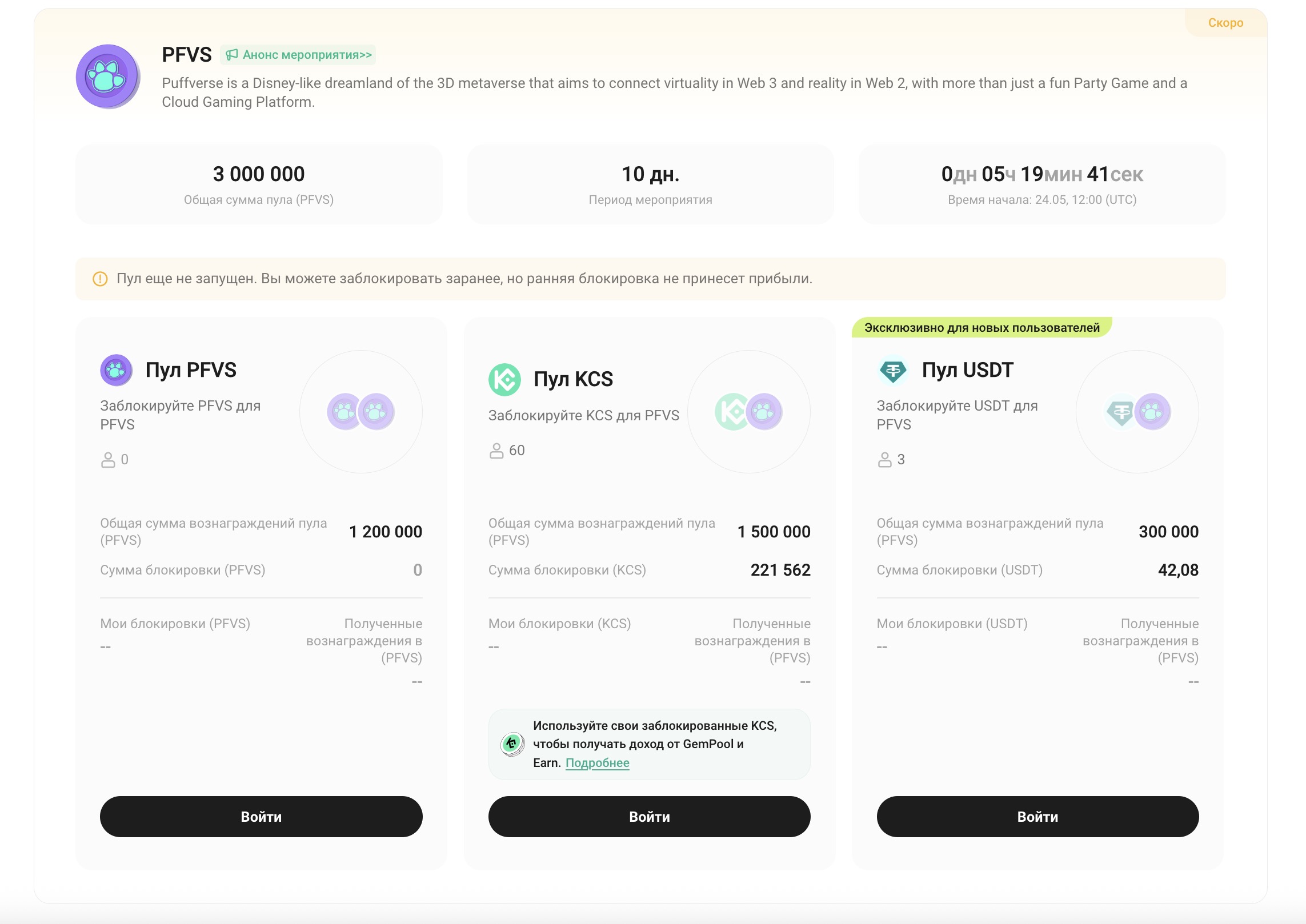The width and height of the screenshot is (1306, 924).
Task: Click the 42,08 USDT locked amount
Action: pos(1178,570)
